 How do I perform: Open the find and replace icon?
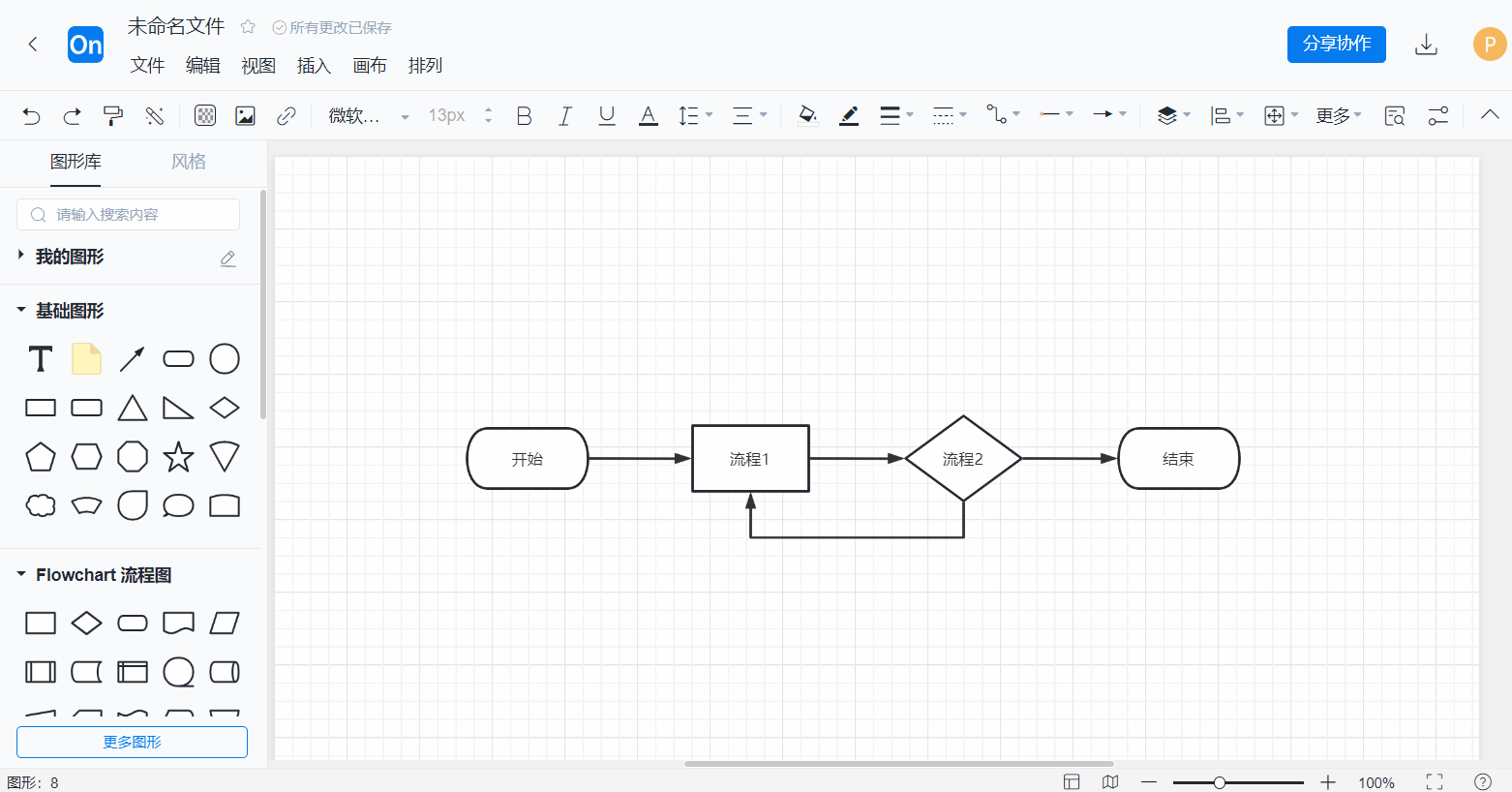[x=1394, y=116]
